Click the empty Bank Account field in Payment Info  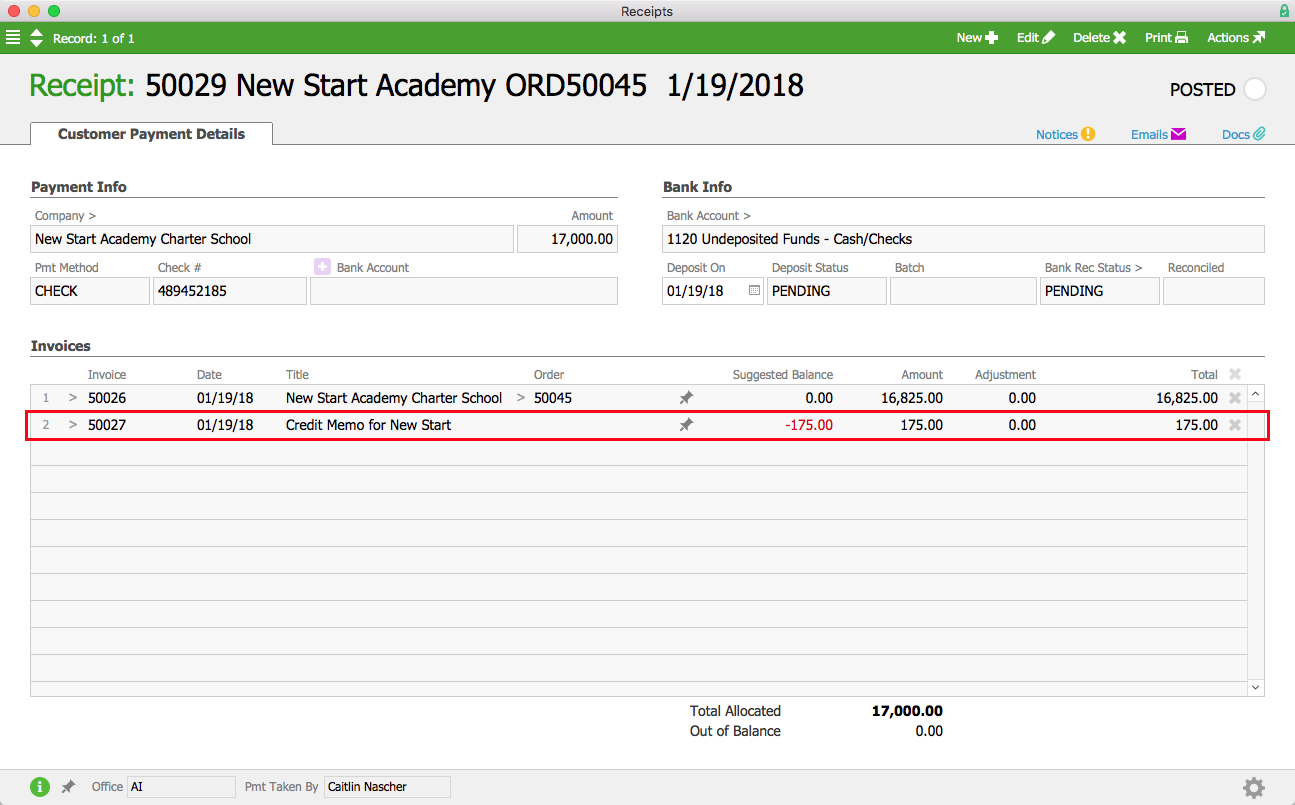[464, 291]
